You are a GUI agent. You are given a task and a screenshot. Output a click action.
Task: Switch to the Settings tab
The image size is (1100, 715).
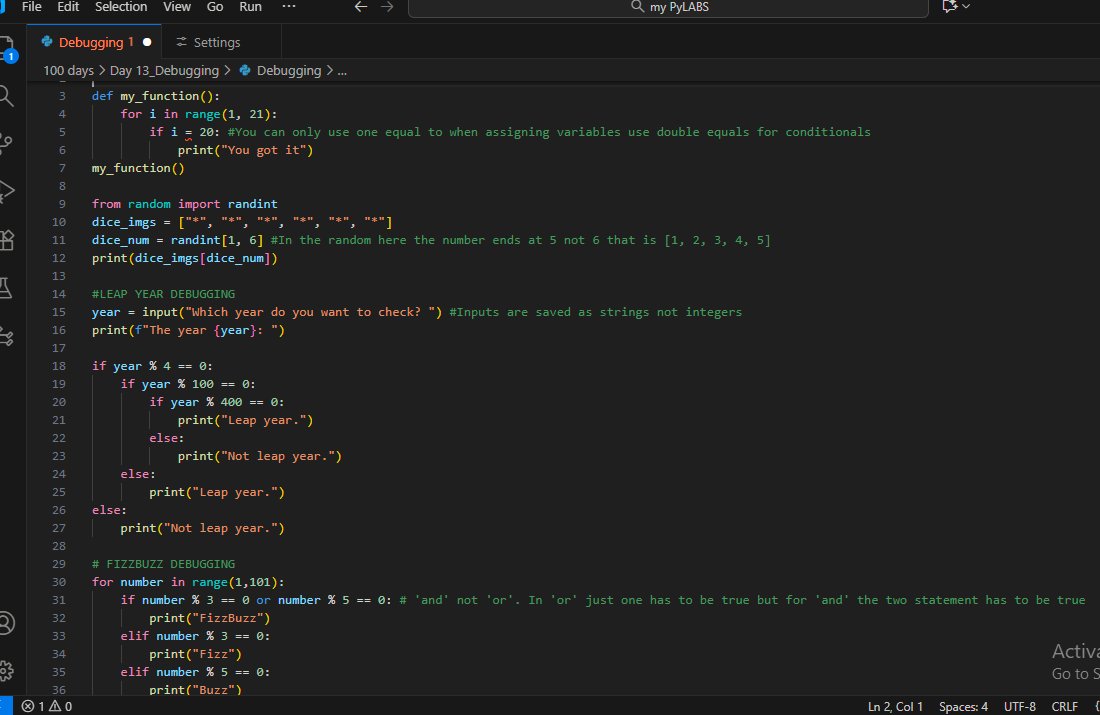[x=208, y=42]
